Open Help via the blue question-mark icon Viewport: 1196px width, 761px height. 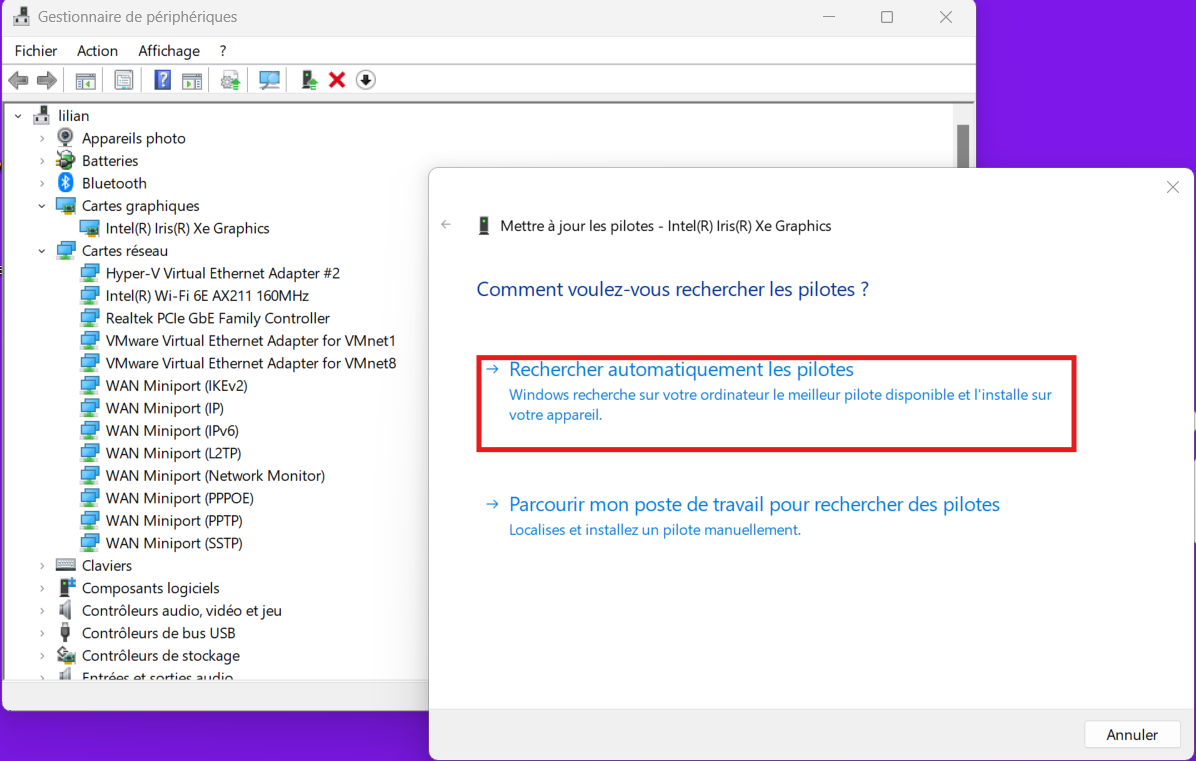pyautogui.click(x=162, y=80)
